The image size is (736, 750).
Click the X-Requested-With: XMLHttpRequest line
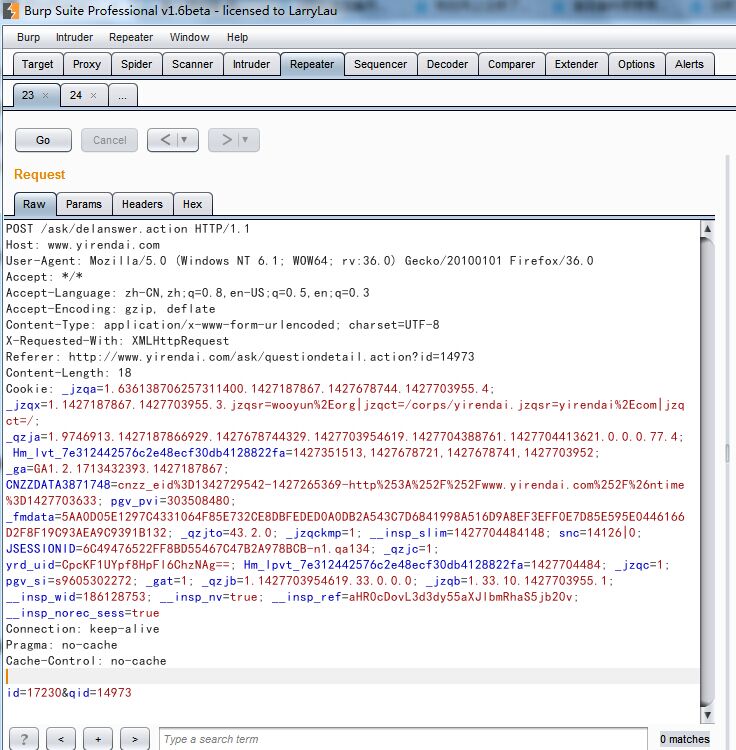pyautogui.click(x=118, y=341)
